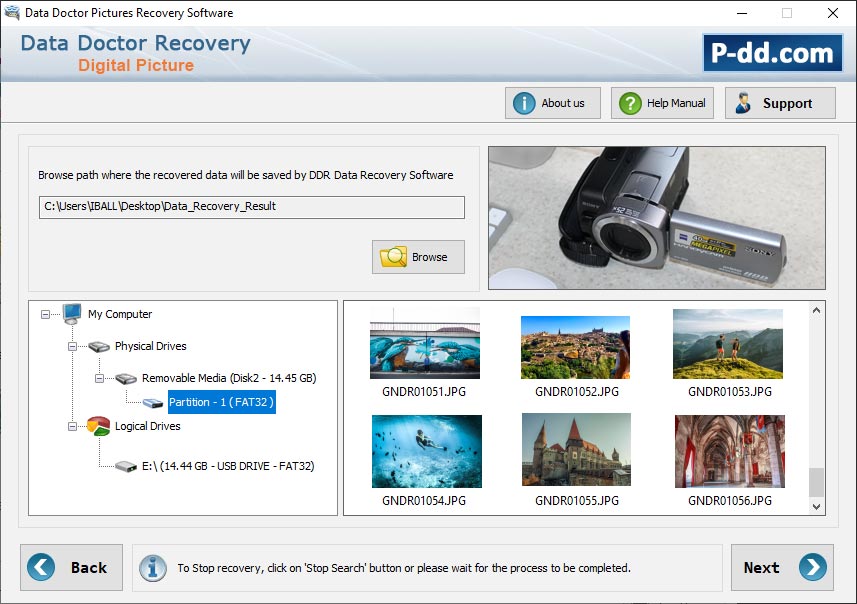This screenshot has width=857, height=604.
Task: Click the Physical Drives disk icon
Action: coord(97,346)
